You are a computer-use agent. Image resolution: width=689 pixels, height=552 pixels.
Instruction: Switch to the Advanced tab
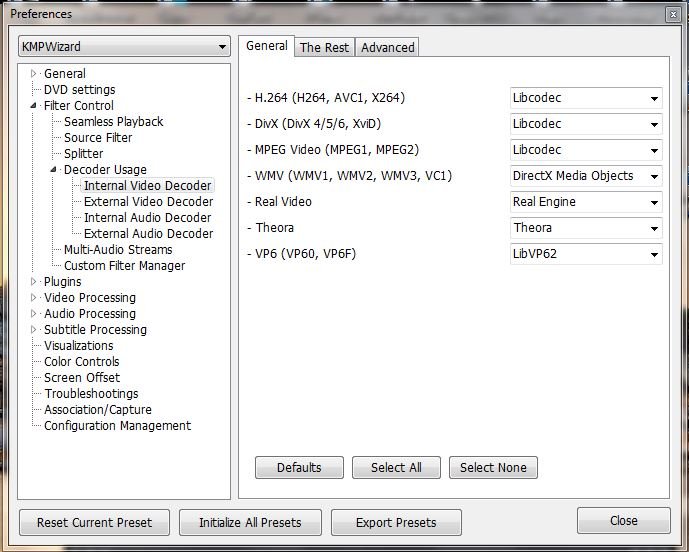(387, 47)
